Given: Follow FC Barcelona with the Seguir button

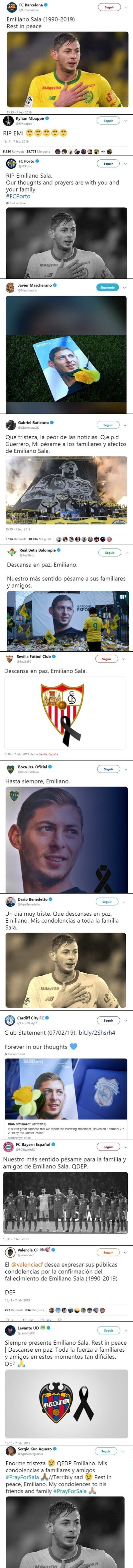Looking at the screenshot, I should pyautogui.click(x=109, y=7).
